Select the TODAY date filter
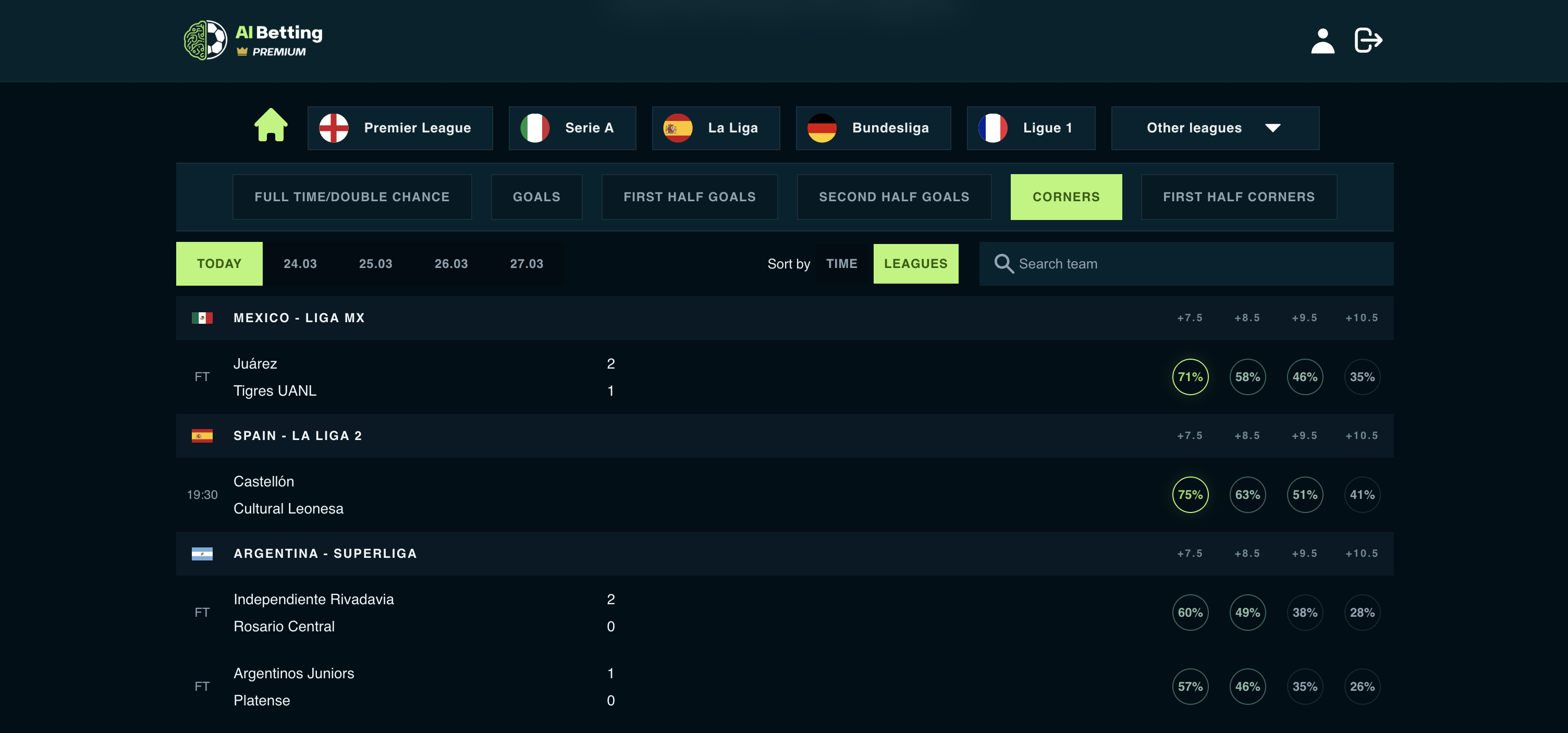This screenshot has height=733, width=1568. 219,264
